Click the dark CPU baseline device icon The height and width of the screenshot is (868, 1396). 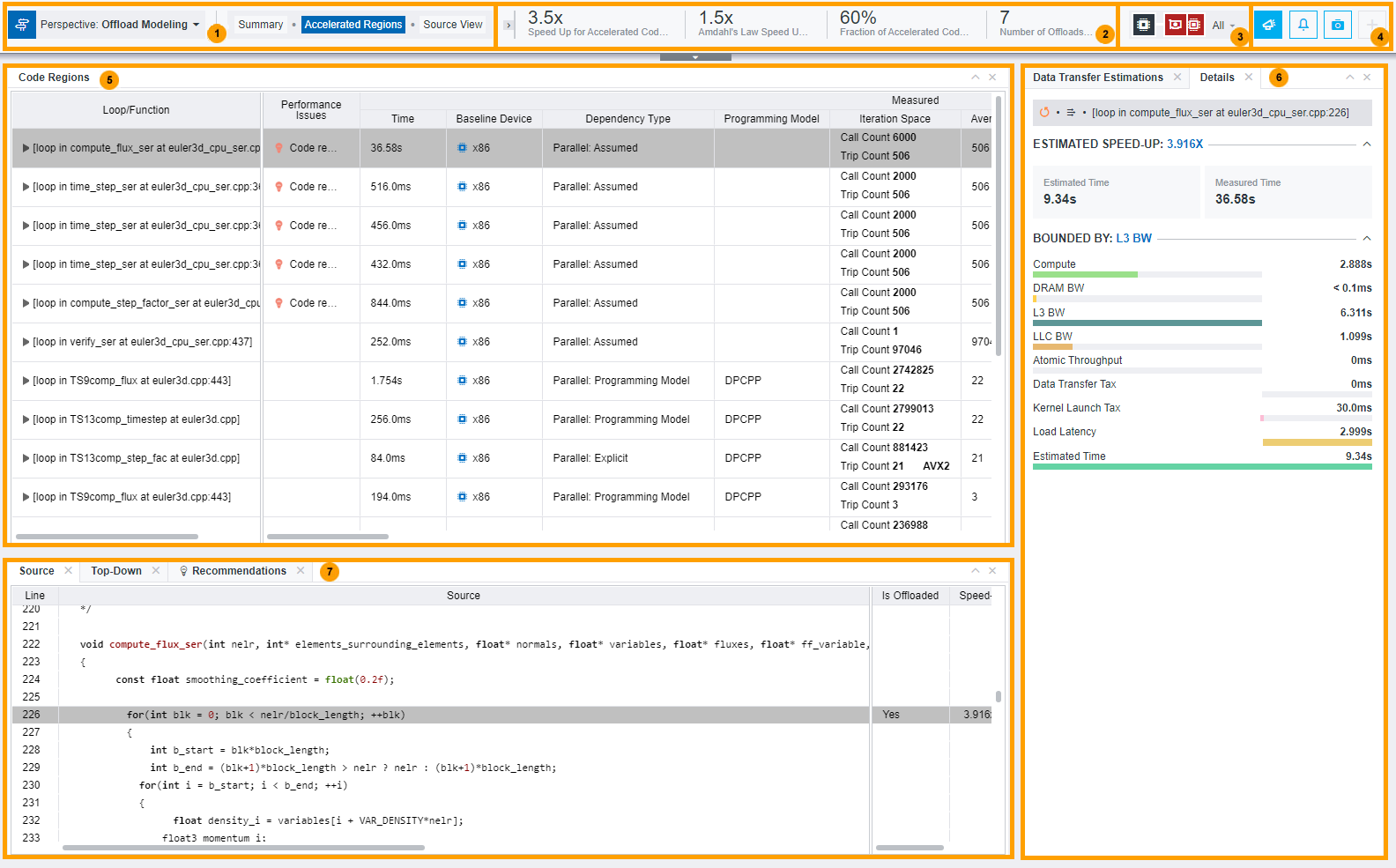click(1143, 25)
